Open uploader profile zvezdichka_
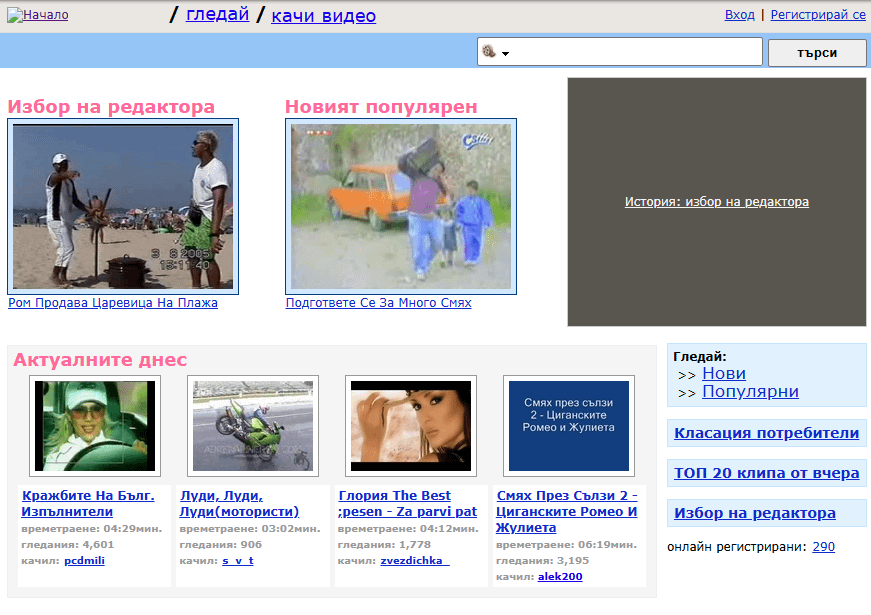Viewport: 871px width, 615px height. click(414, 561)
